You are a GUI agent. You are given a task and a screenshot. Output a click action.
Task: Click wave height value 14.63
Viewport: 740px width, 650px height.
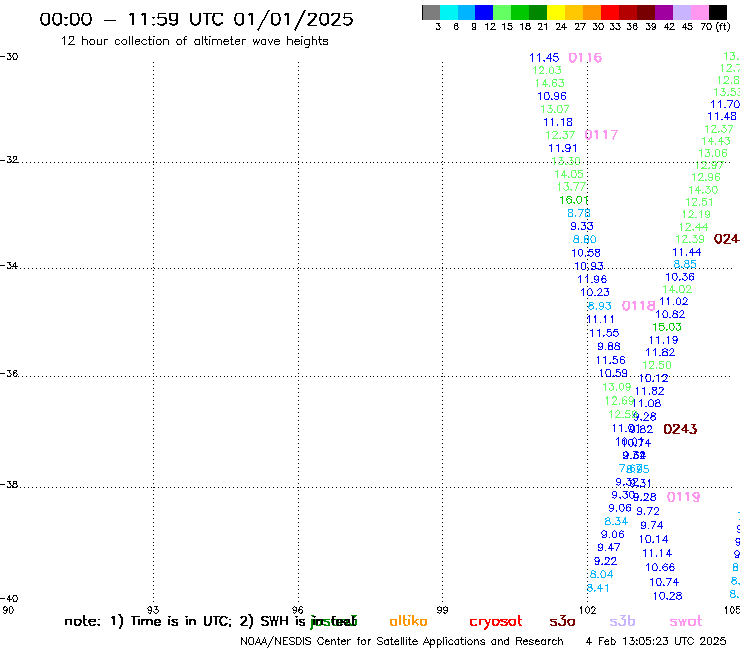click(x=550, y=83)
